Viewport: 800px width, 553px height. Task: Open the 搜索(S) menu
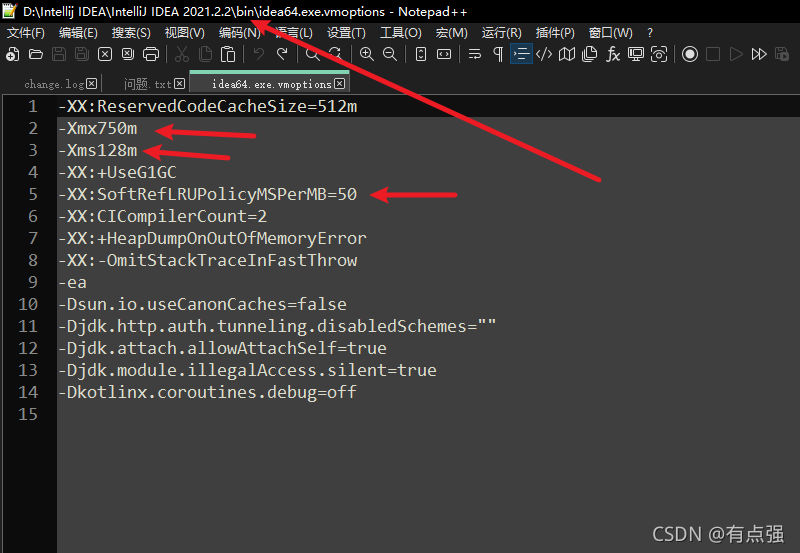(x=131, y=33)
